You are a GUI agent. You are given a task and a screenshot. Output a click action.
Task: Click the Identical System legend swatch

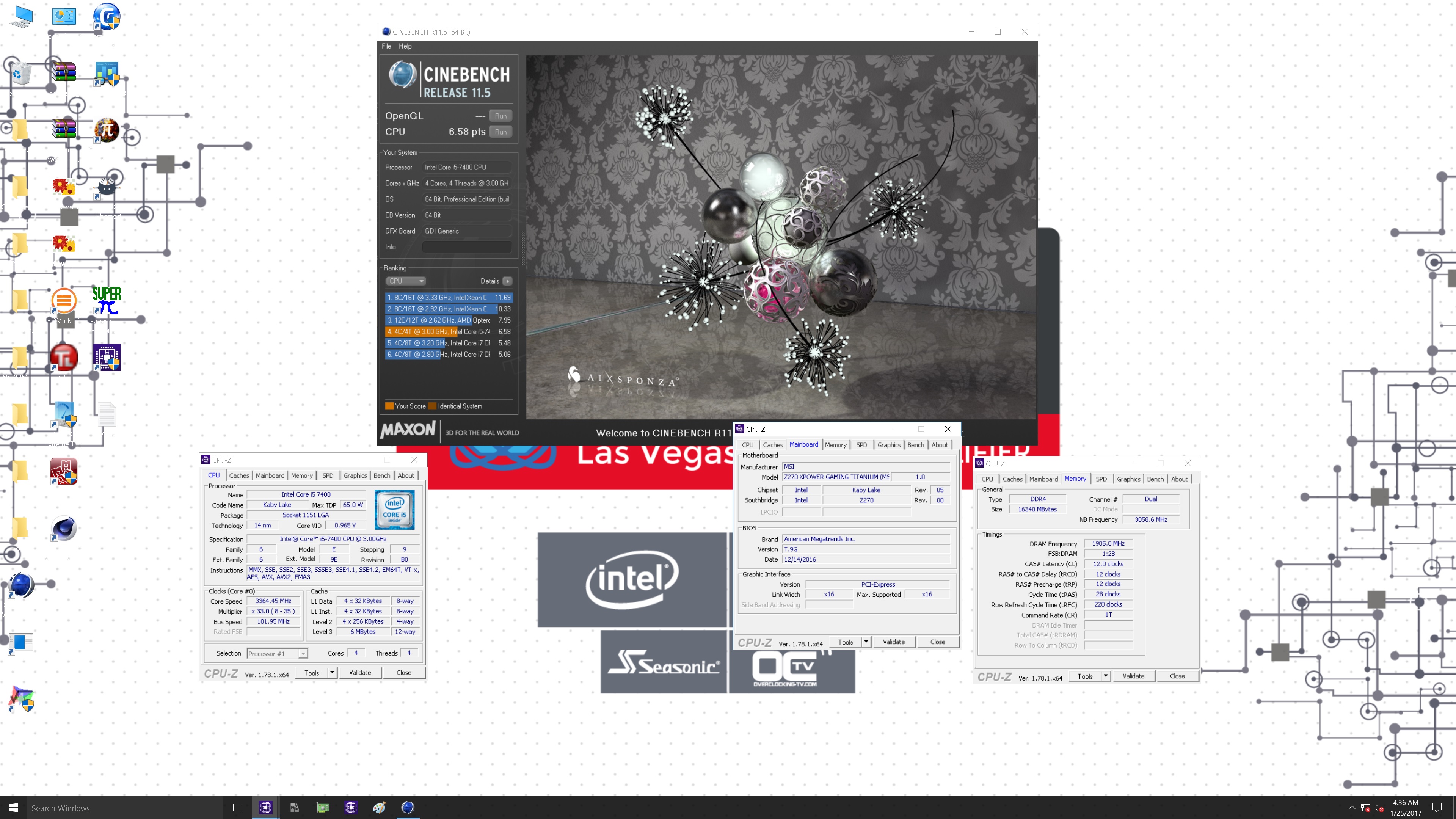click(432, 406)
